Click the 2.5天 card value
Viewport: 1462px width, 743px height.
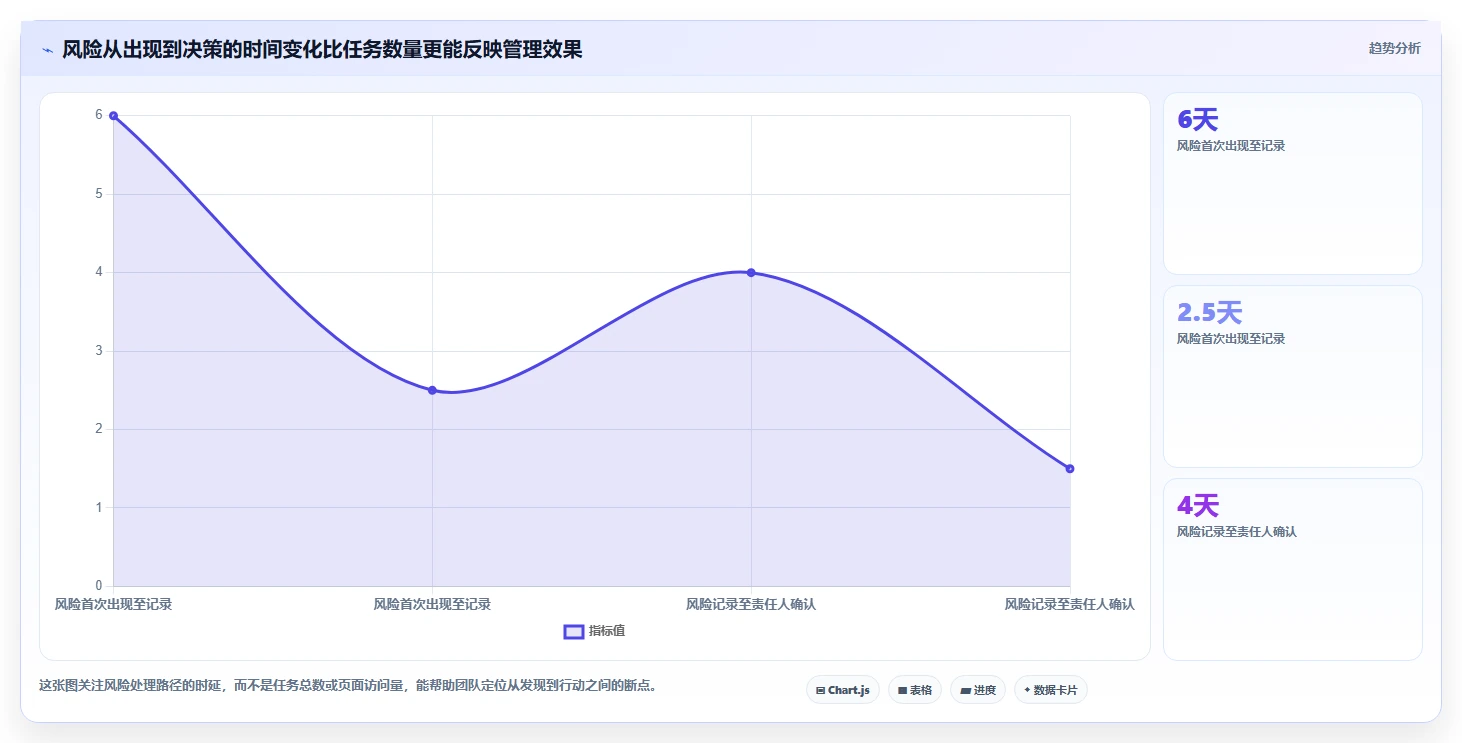(1210, 313)
